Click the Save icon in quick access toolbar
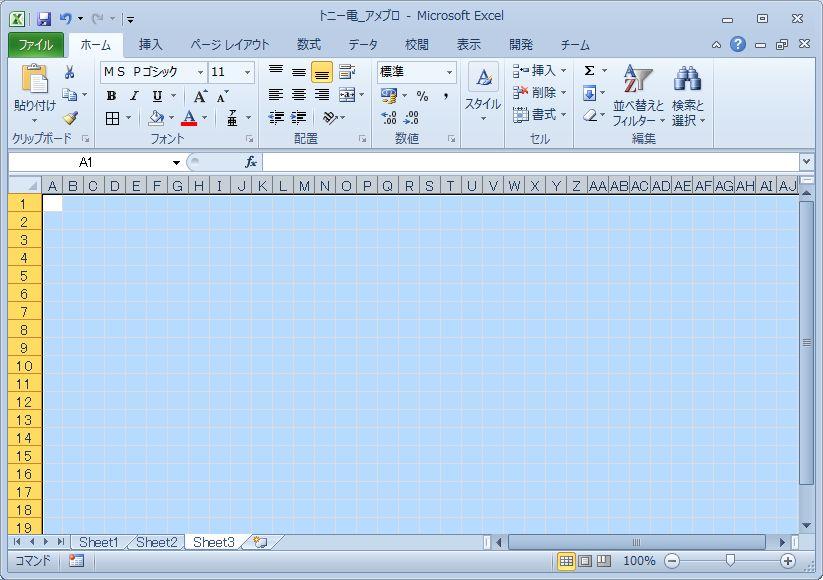The height and width of the screenshot is (580, 823). 44,18
